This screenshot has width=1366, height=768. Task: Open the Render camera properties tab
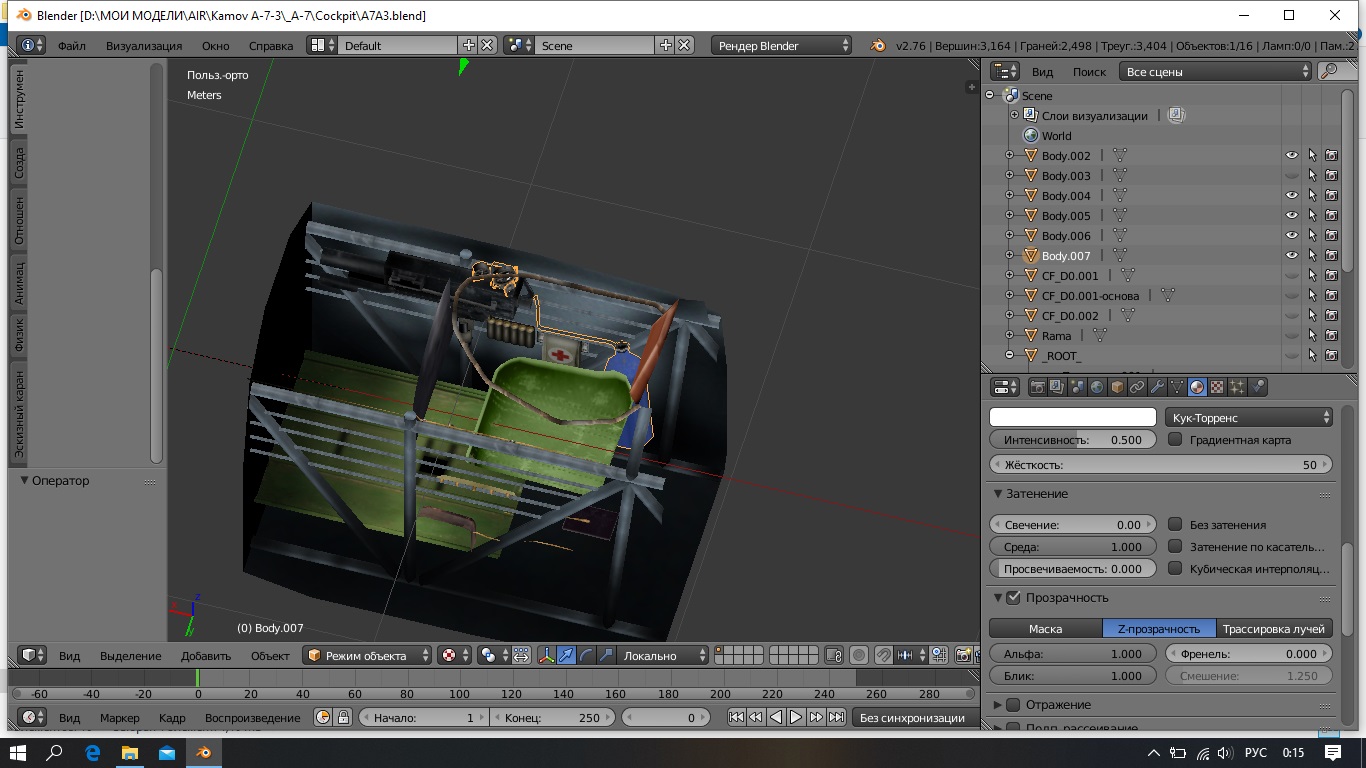1037,387
